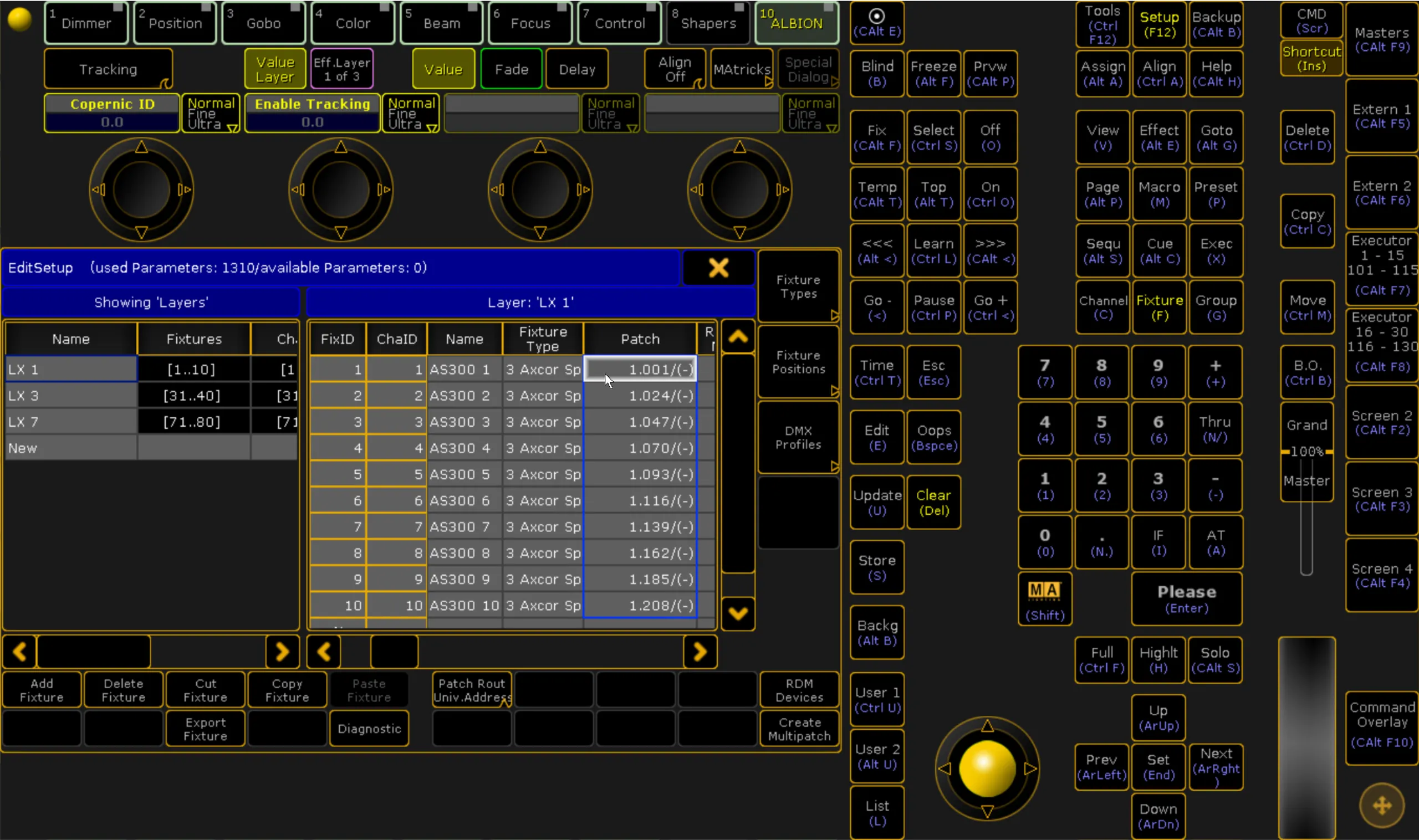1419x840 pixels.
Task: Select the LX 3 layer row
Action: (151, 395)
